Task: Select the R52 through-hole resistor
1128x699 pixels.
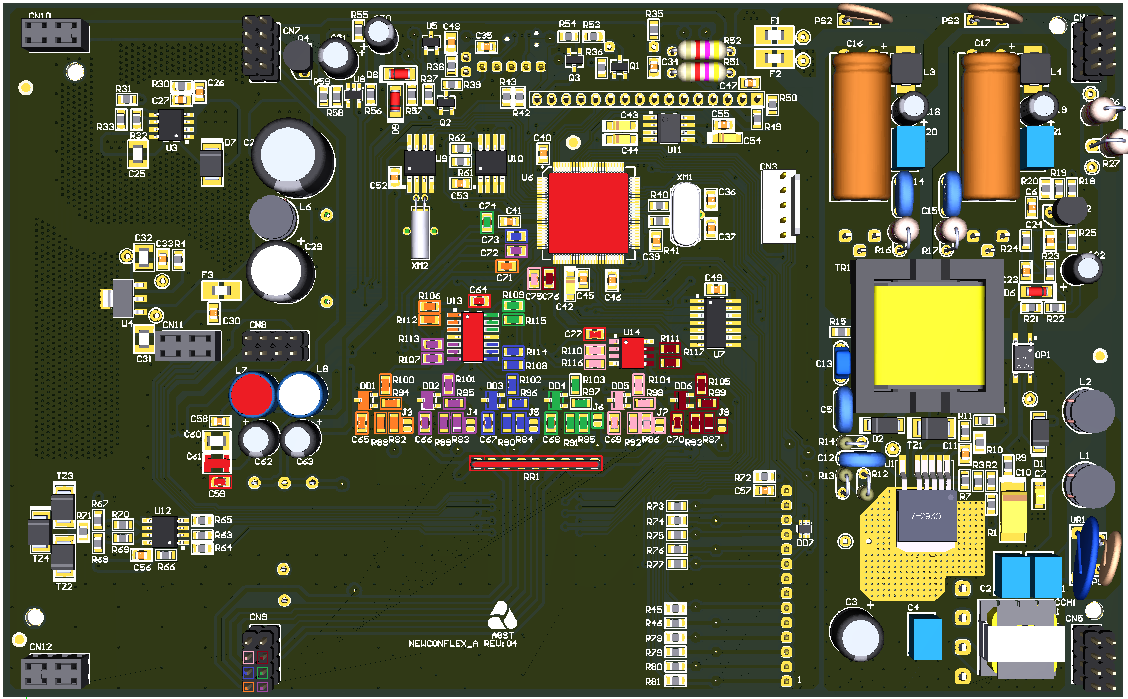Action: (697, 49)
